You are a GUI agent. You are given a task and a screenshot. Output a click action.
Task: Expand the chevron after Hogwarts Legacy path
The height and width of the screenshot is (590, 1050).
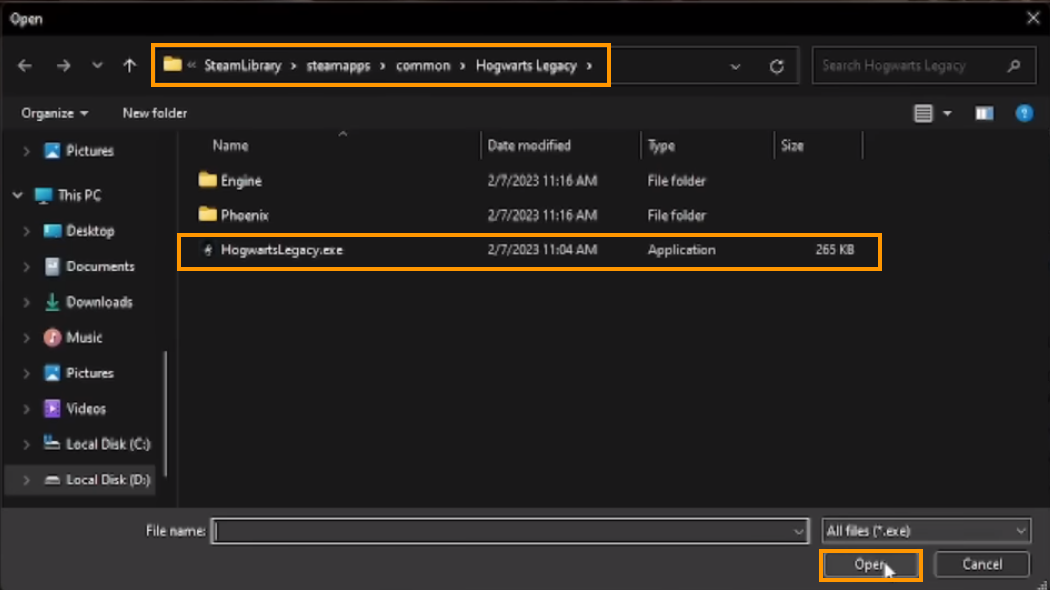tap(589, 66)
